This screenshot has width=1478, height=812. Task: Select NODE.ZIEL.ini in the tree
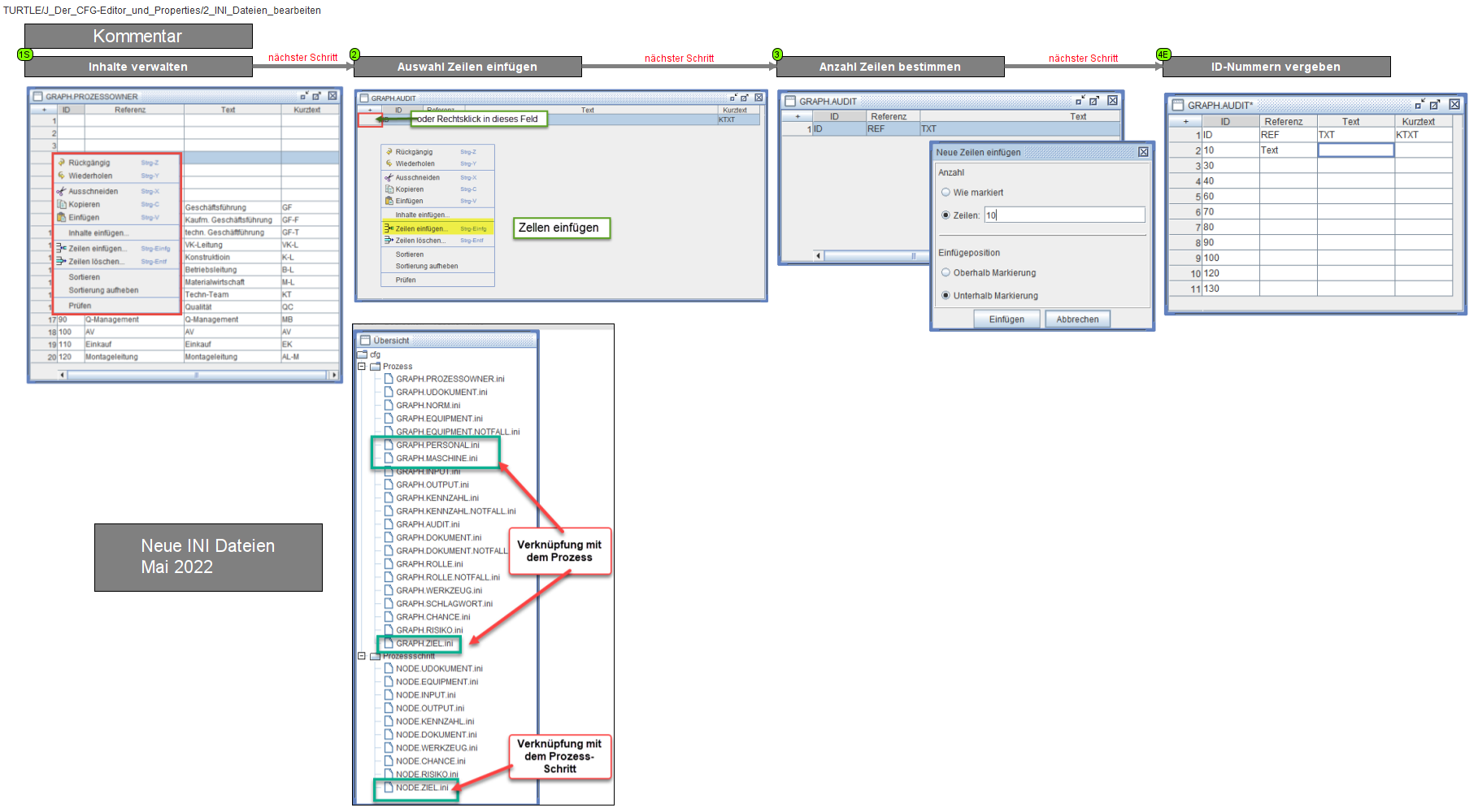(422, 788)
